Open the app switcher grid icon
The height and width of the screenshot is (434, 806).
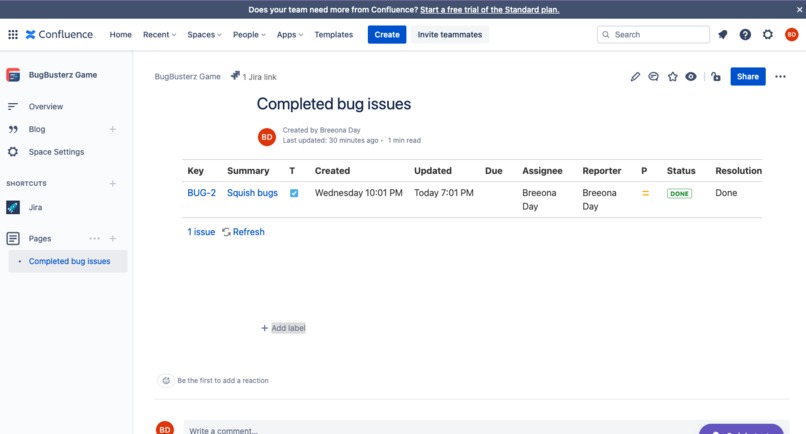tap(13, 34)
